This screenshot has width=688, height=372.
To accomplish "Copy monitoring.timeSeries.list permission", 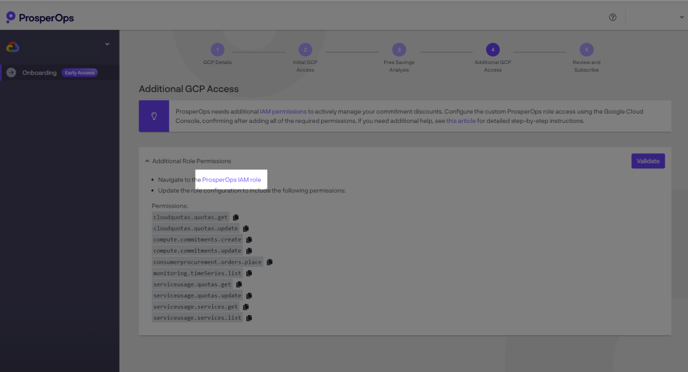I will coord(249,273).
